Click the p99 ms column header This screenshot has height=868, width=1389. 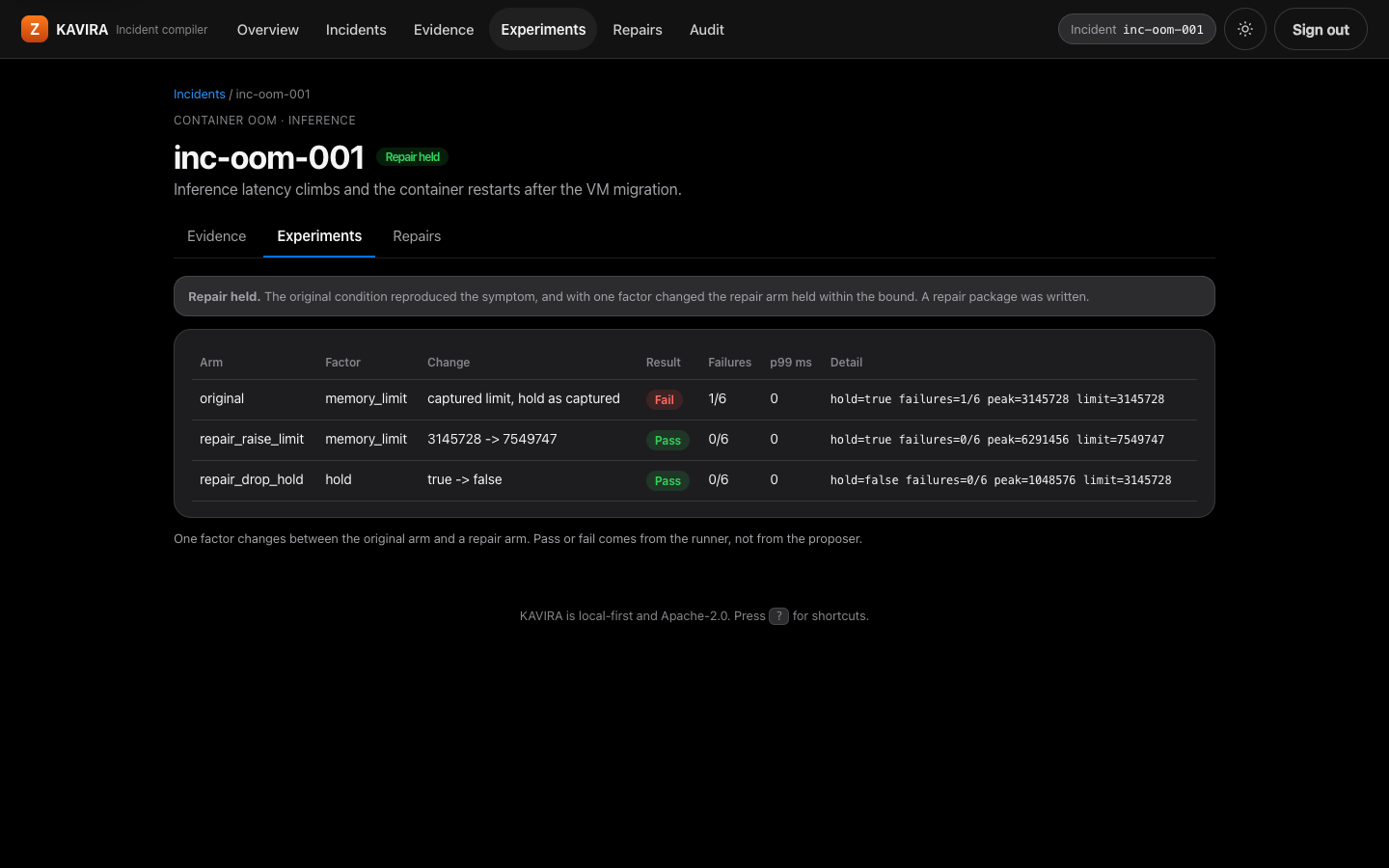point(791,363)
